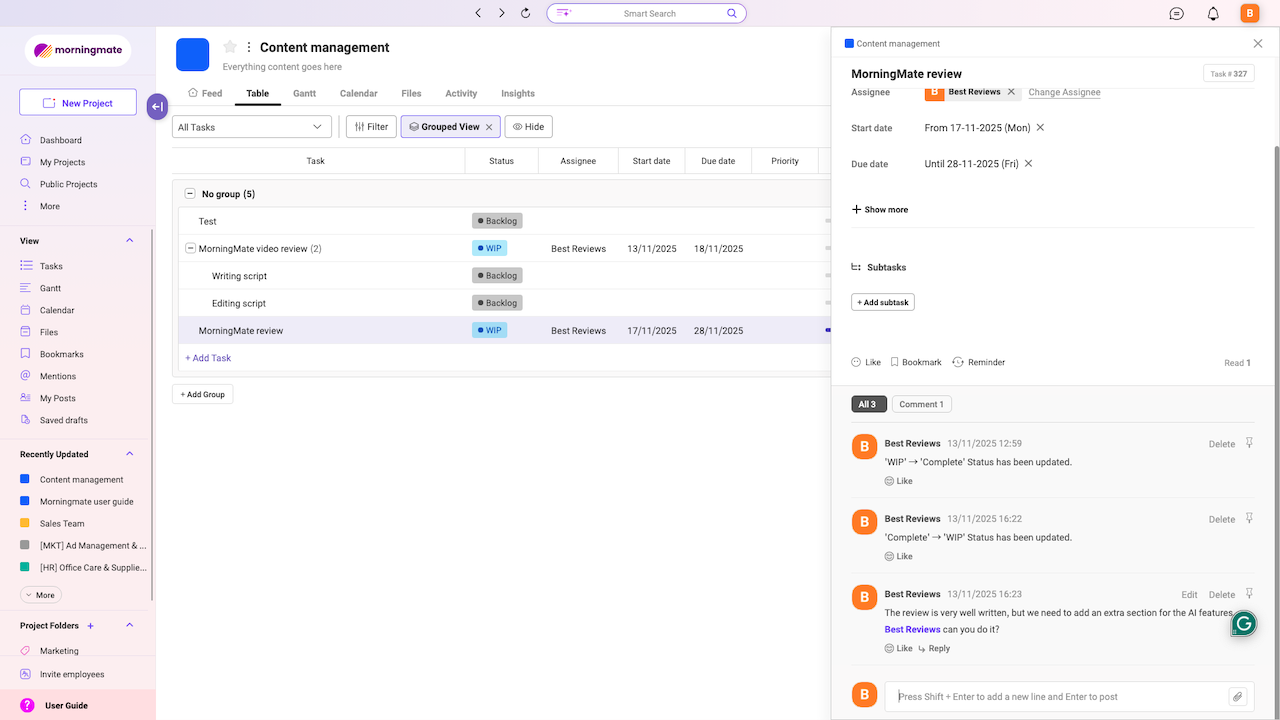Click the blue Content management project color square
Viewport: 1280px width, 720px height.
(x=192, y=55)
